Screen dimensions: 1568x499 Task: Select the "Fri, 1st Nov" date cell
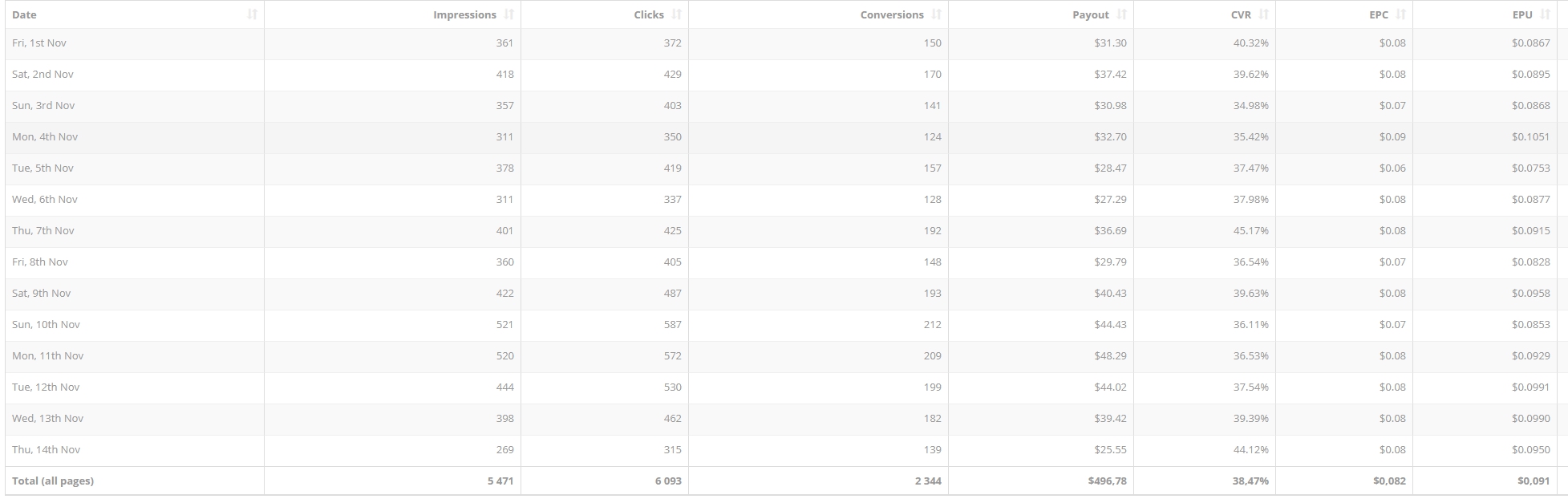[39, 43]
